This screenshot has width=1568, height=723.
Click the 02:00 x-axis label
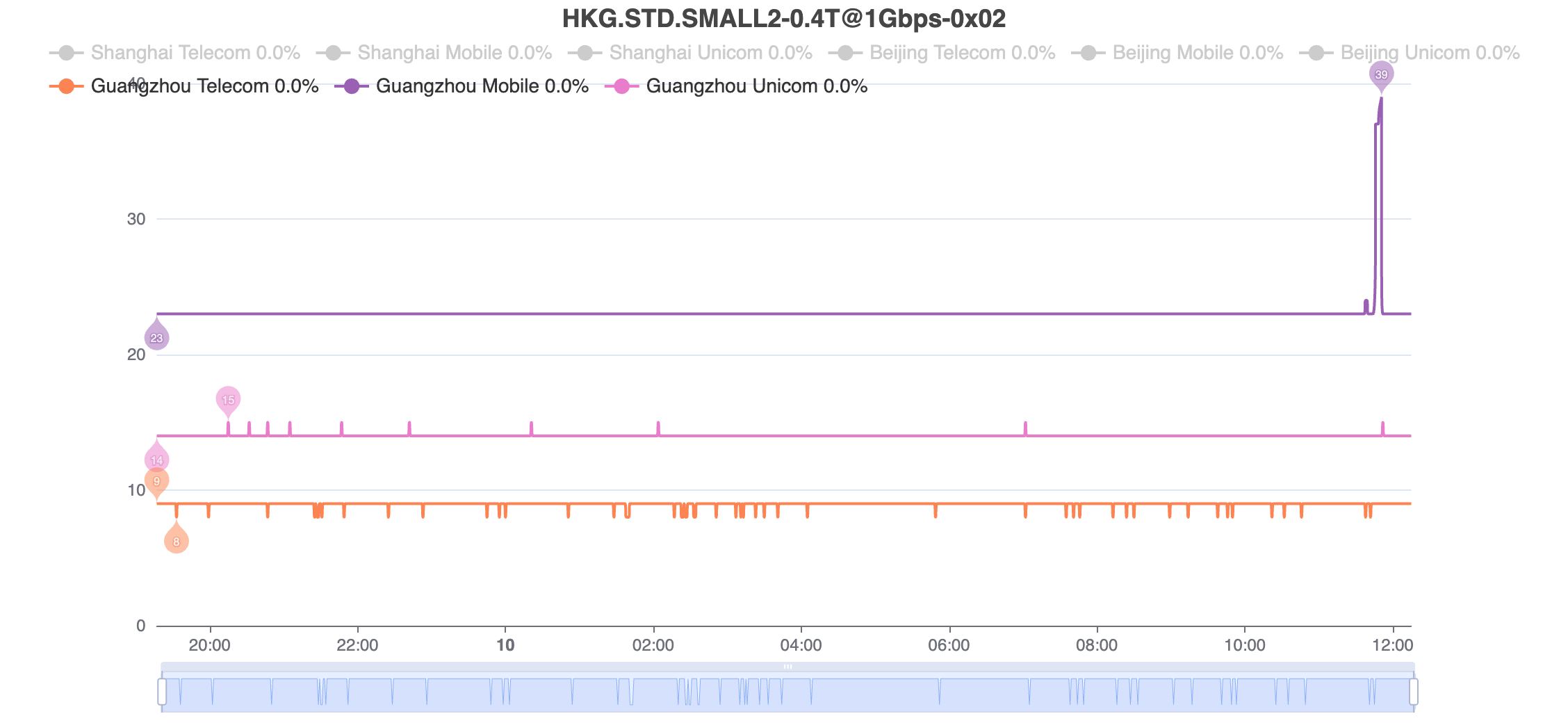click(653, 645)
